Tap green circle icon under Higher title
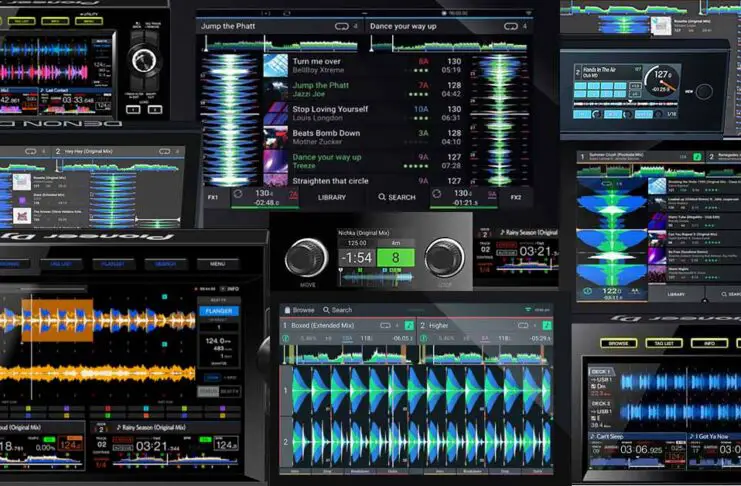This screenshot has width=741, height=486. point(423,338)
